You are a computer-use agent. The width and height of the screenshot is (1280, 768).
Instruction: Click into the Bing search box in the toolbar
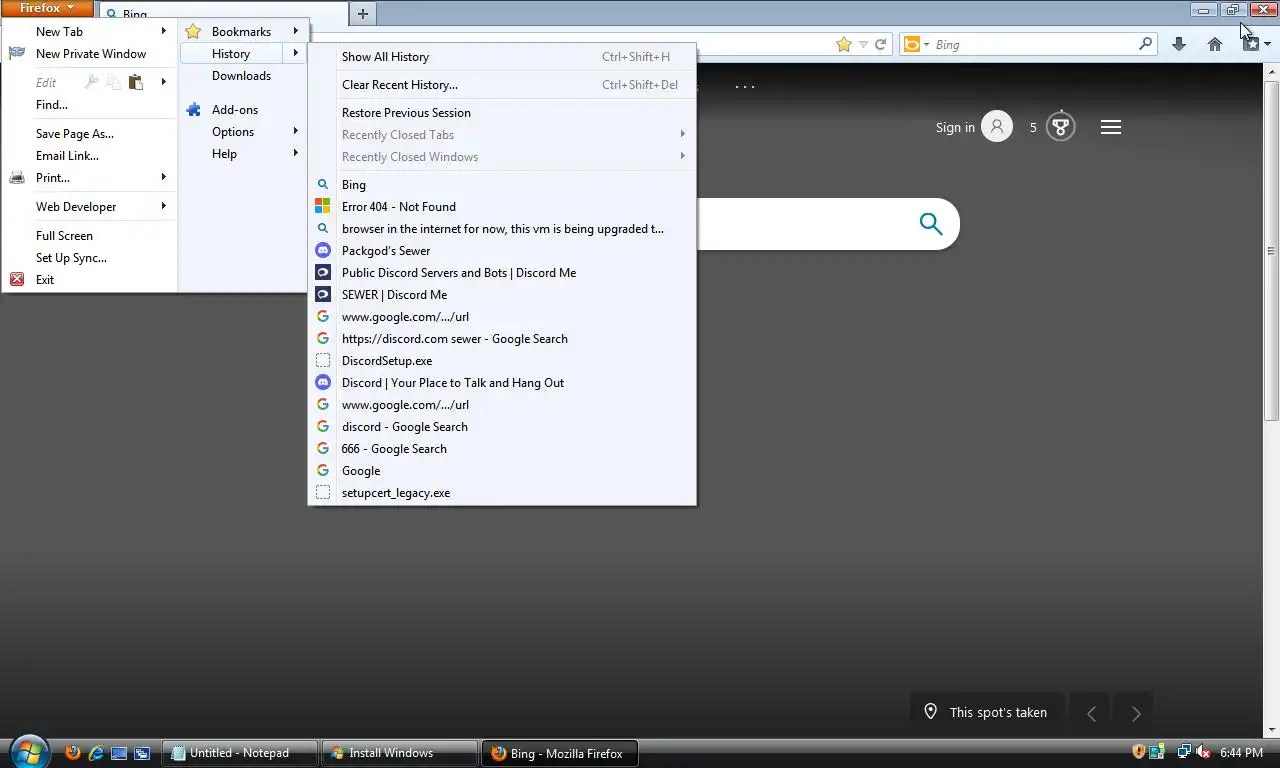tap(1033, 45)
